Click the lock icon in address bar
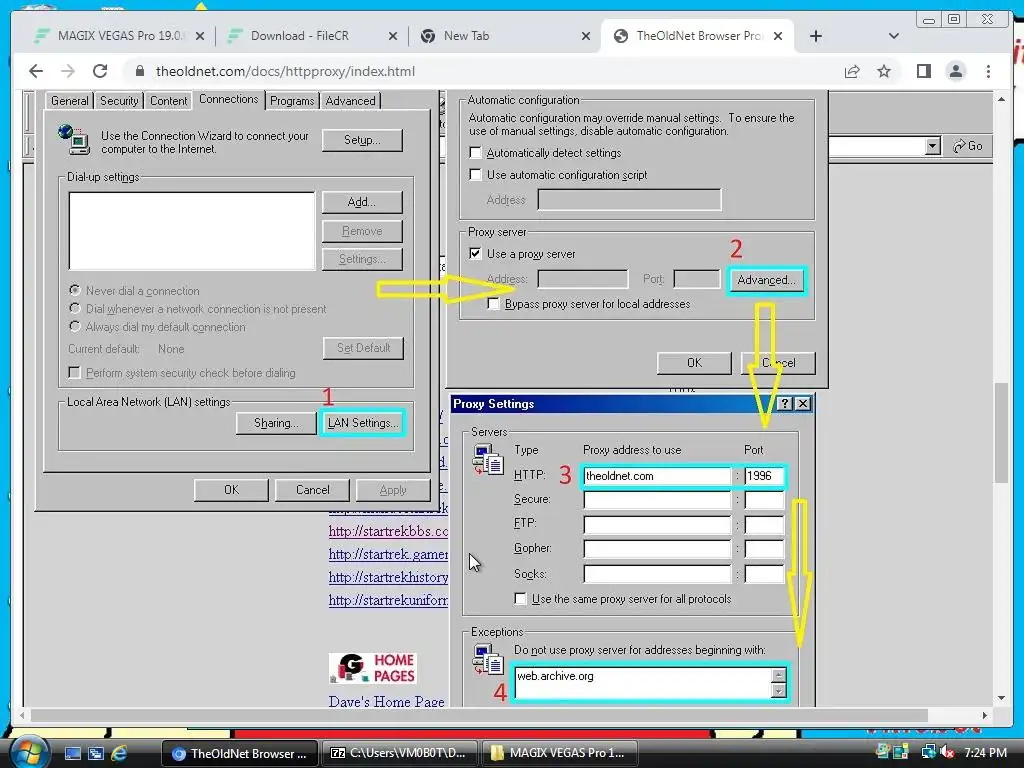This screenshot has height=768, width=1024. [x=139, y=71]
